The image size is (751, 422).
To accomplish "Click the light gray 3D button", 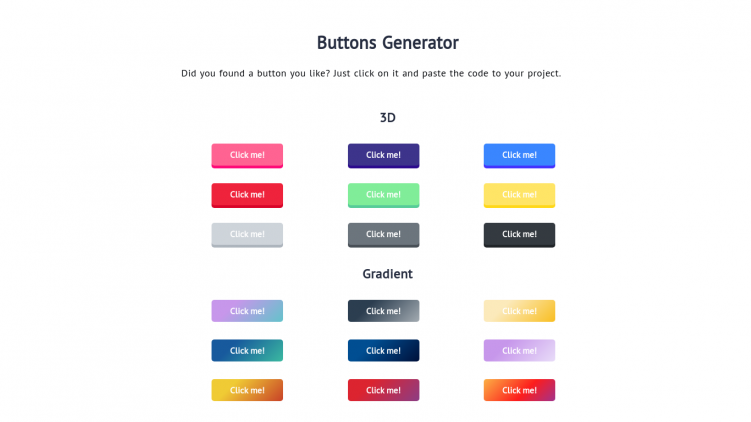I will [247, 234].
